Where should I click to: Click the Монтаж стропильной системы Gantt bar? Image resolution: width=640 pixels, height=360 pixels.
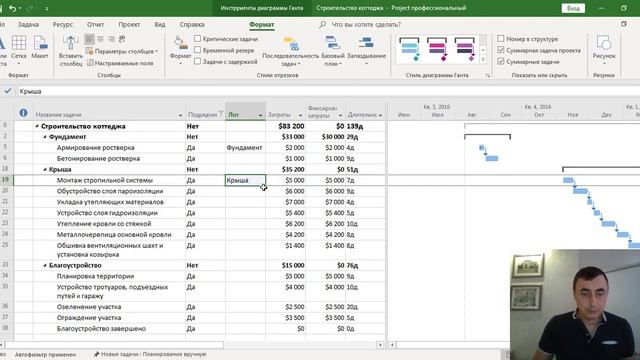568,180
